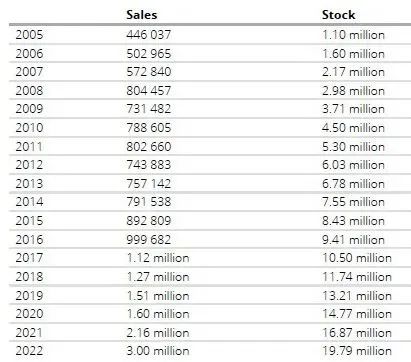Select sales value 999 682
Image resolution: width=411 pixels, height=362 pixels.
pos(148,239)
